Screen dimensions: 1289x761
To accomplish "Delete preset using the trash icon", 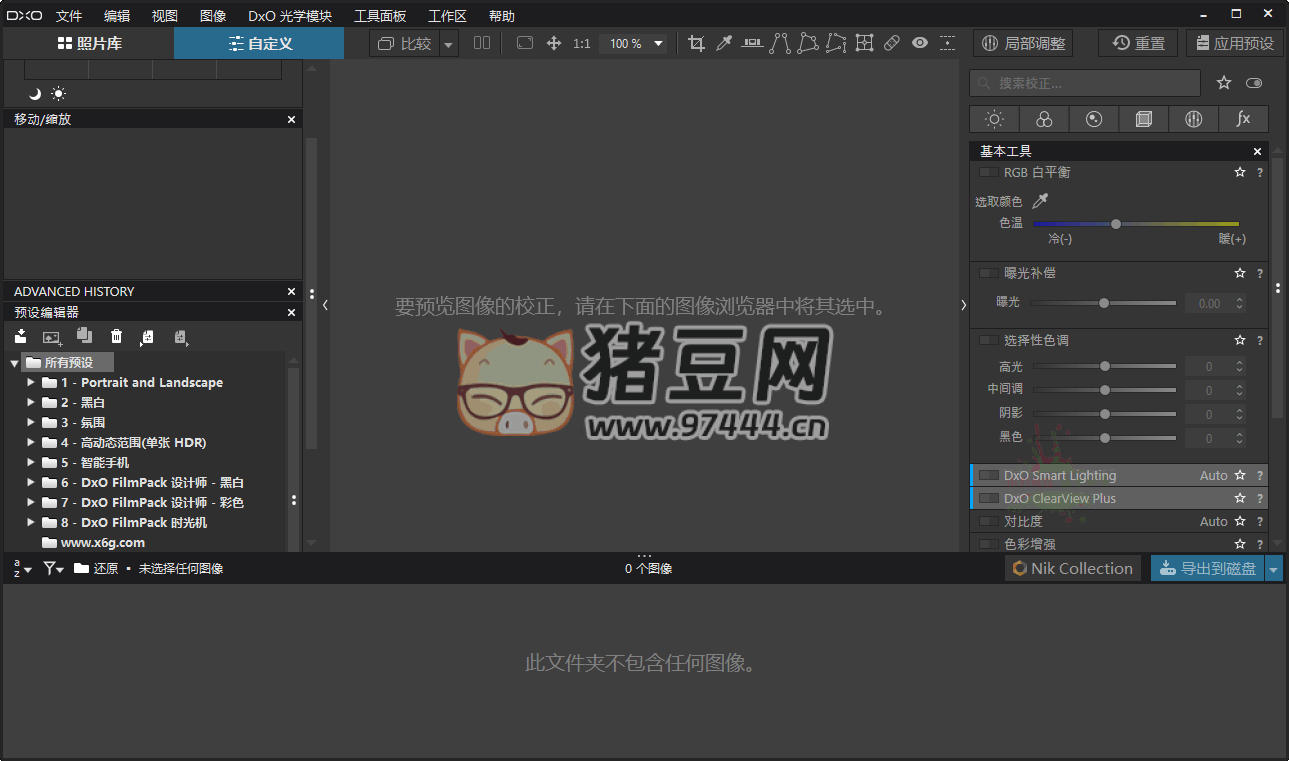I will point(116,337).
